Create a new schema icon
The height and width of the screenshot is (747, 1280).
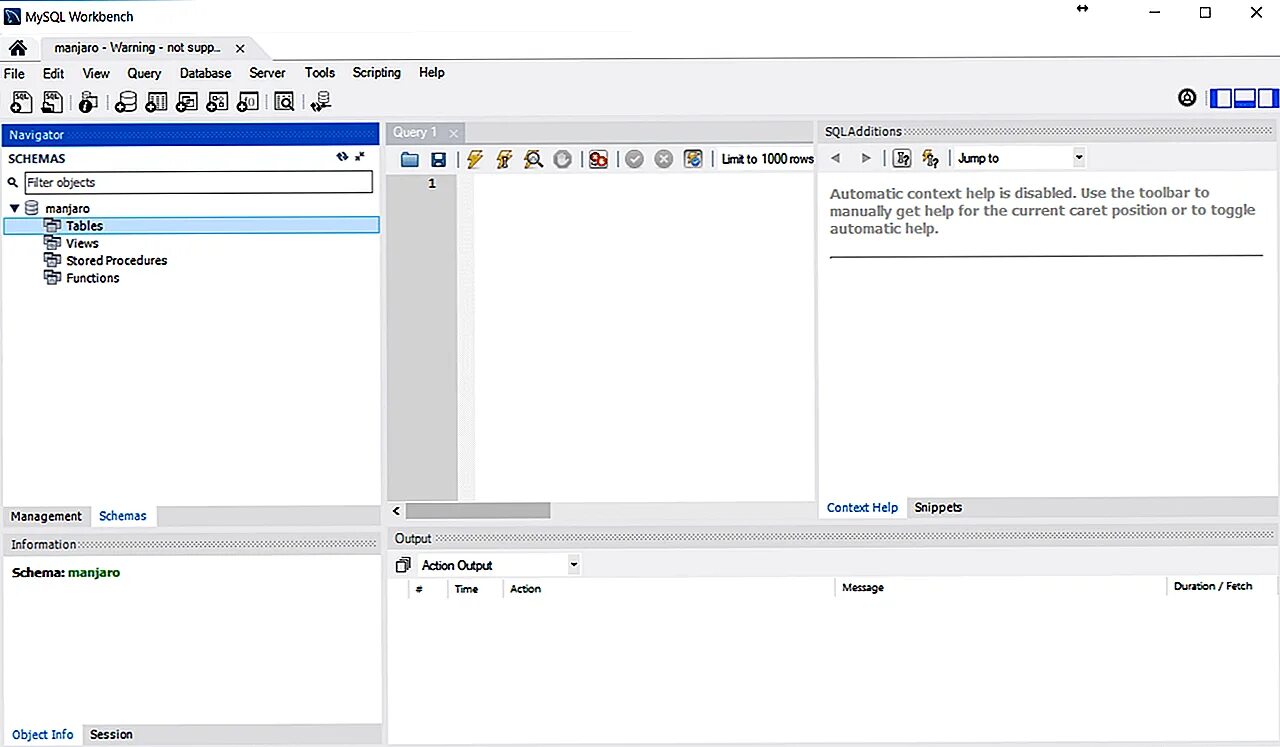pos(126,102)
